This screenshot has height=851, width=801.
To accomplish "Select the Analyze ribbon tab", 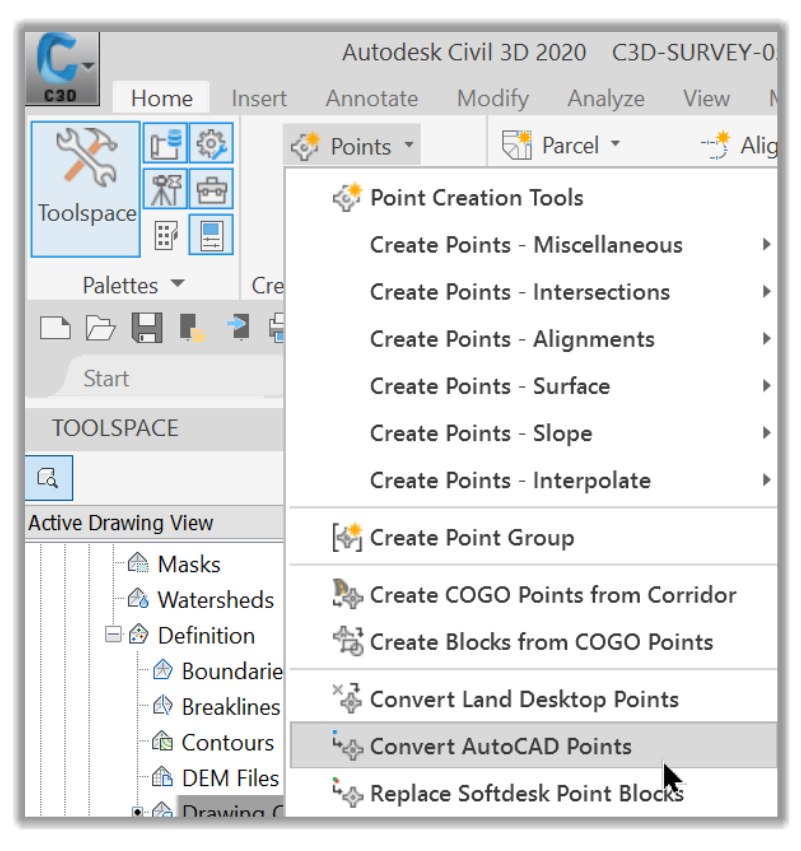I will (606, 99).
